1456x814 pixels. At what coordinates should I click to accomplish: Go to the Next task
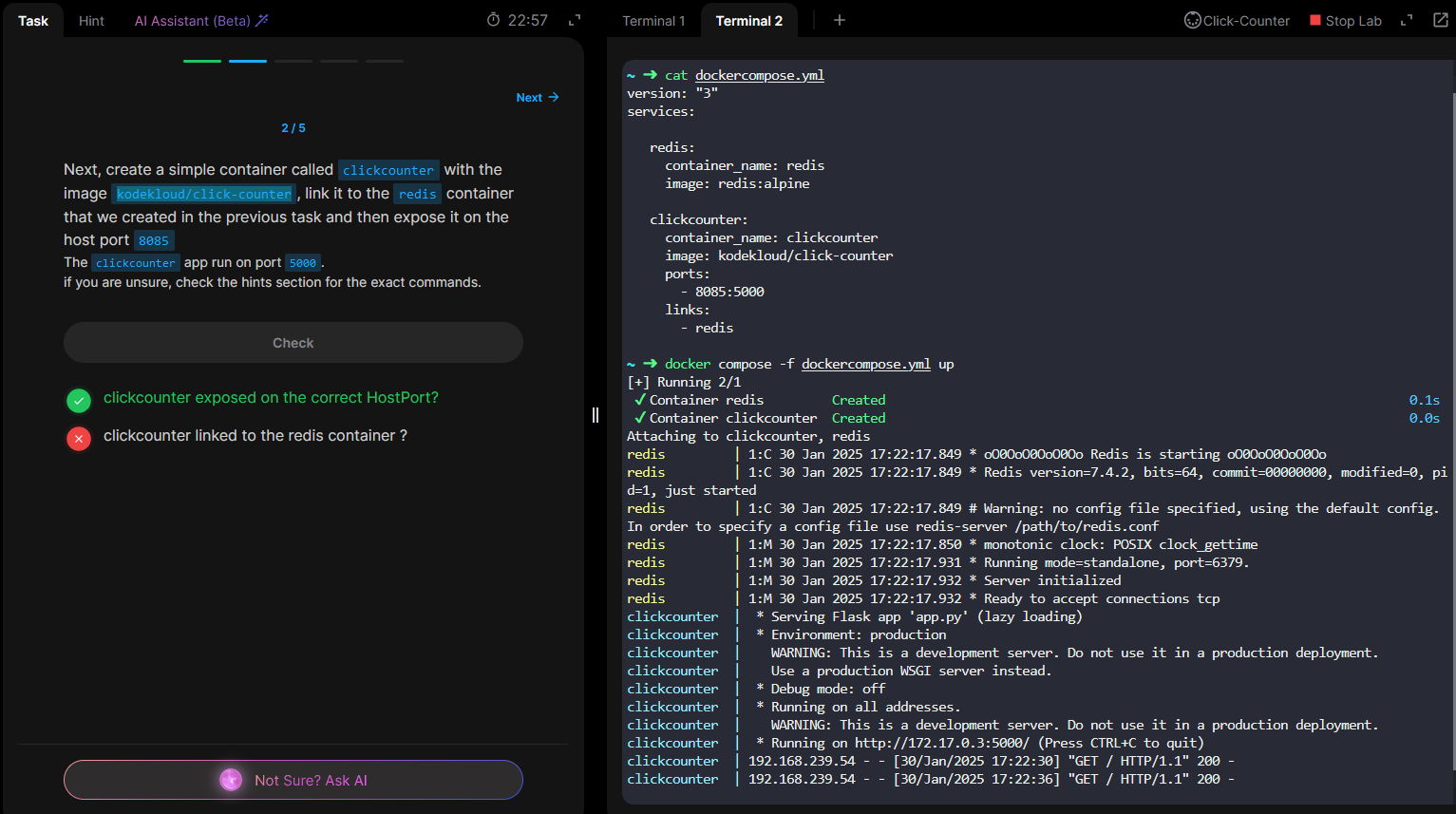(538, 98)
